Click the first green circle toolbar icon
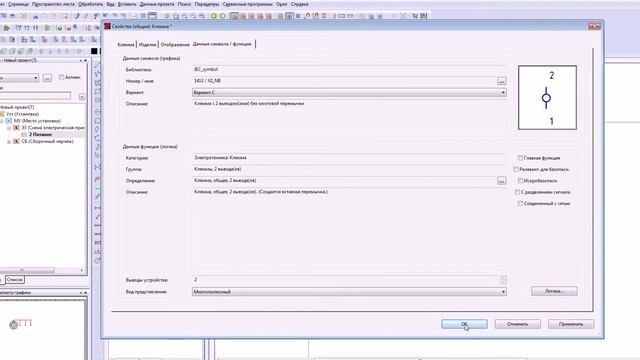Image resolution: width=640 pixels, height=360 pixels. (213, 16)
